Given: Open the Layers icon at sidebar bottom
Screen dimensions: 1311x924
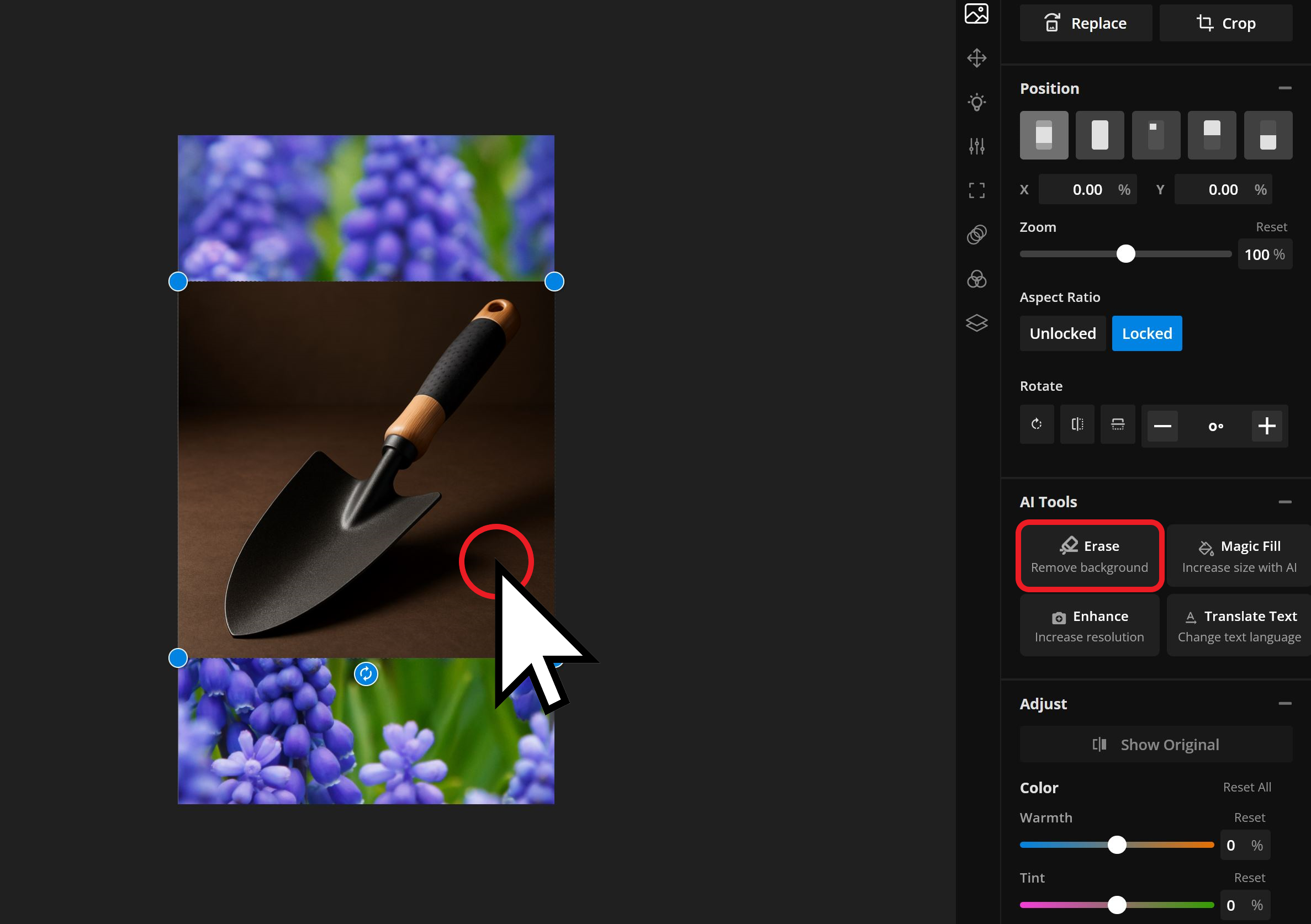Looking at the screenshot, I should coord(976,323).
